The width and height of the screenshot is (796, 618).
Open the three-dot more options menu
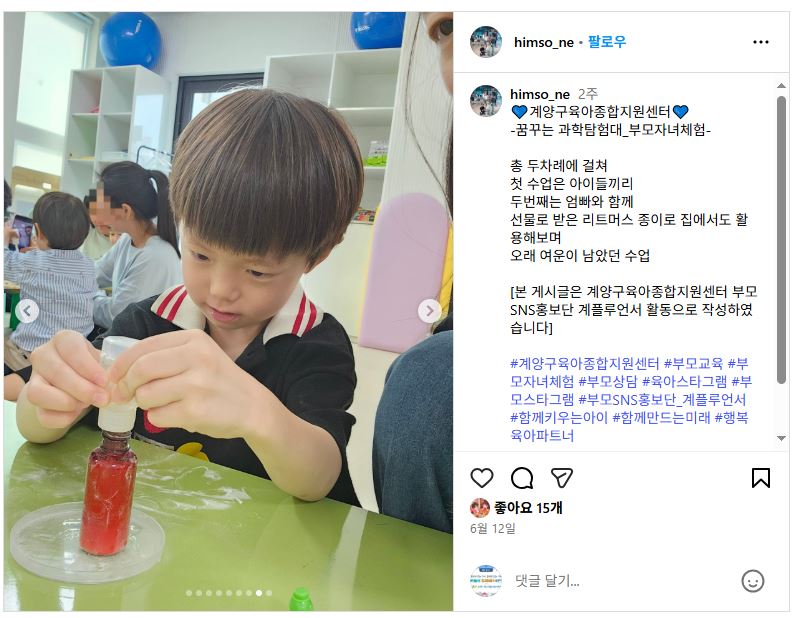[x=760, y=42]
